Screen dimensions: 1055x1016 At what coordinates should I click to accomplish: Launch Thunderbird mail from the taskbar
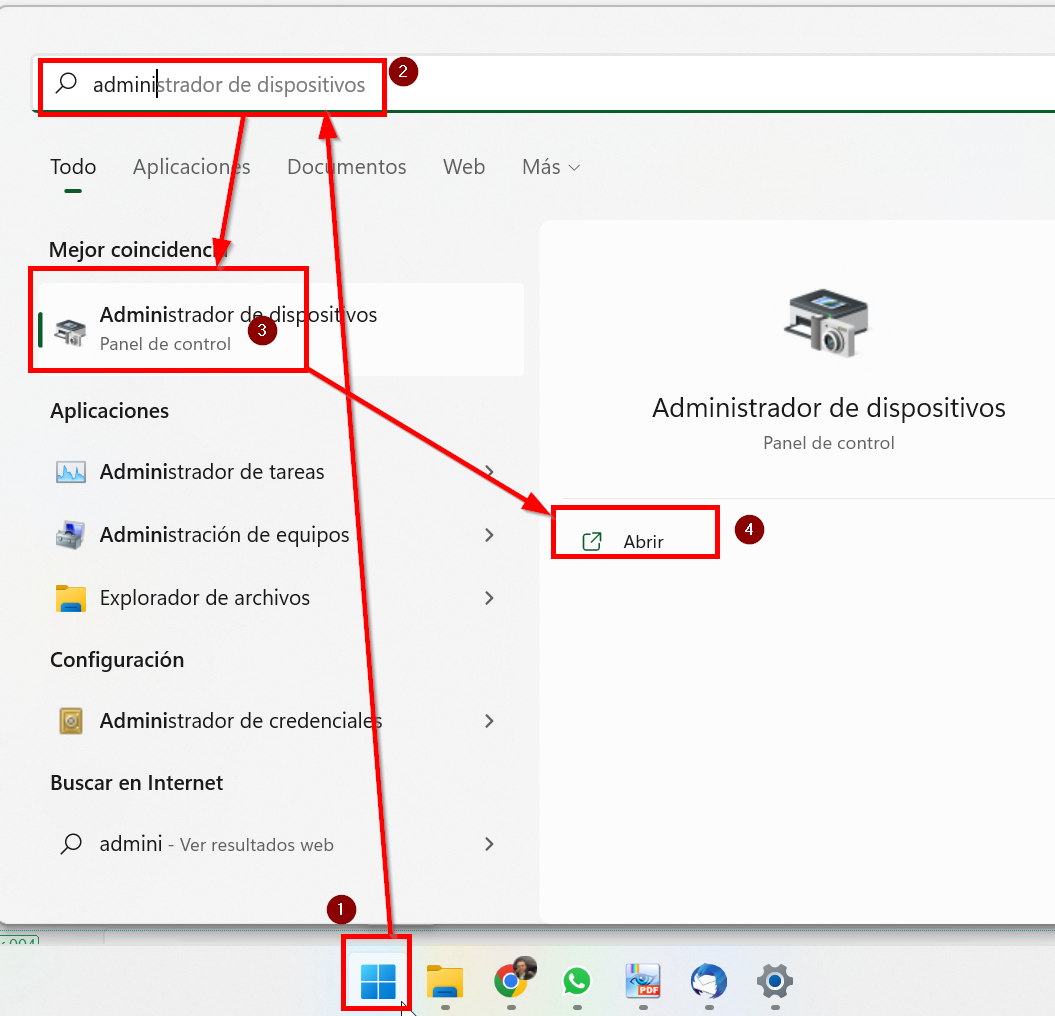(708, 981)
